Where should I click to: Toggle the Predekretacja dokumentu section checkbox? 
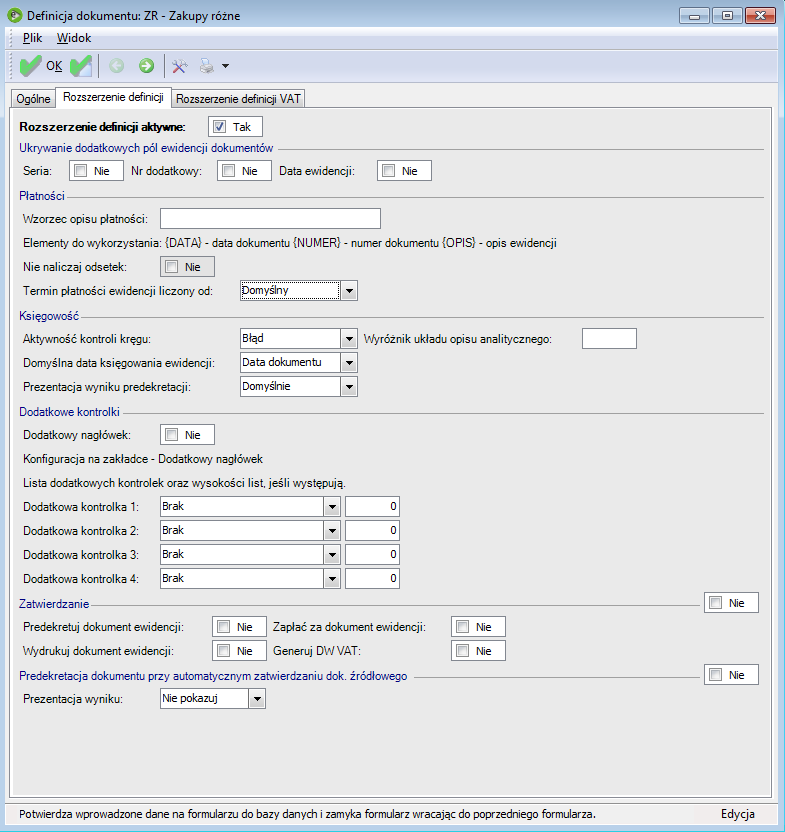tap(715, 675)
